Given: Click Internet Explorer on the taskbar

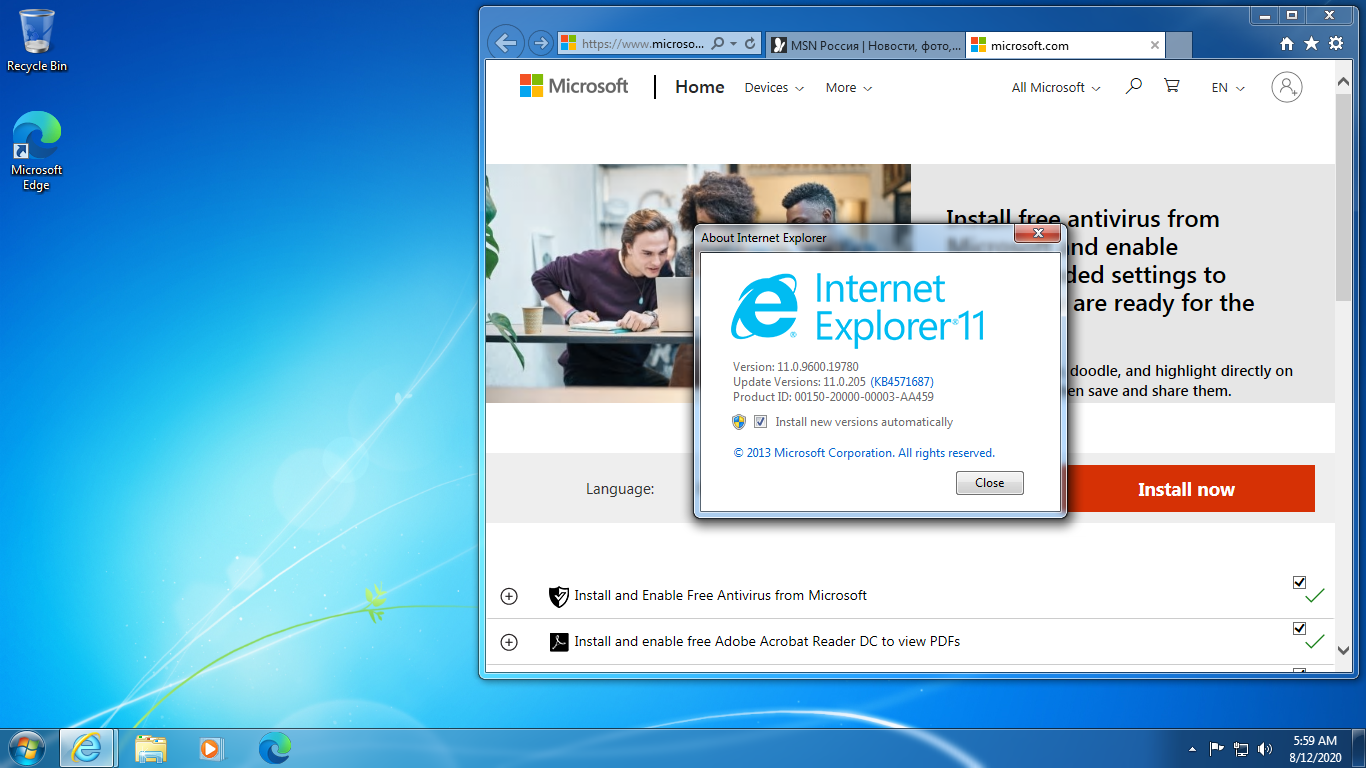Looking at the screenshot, I should tap(86, 748).
